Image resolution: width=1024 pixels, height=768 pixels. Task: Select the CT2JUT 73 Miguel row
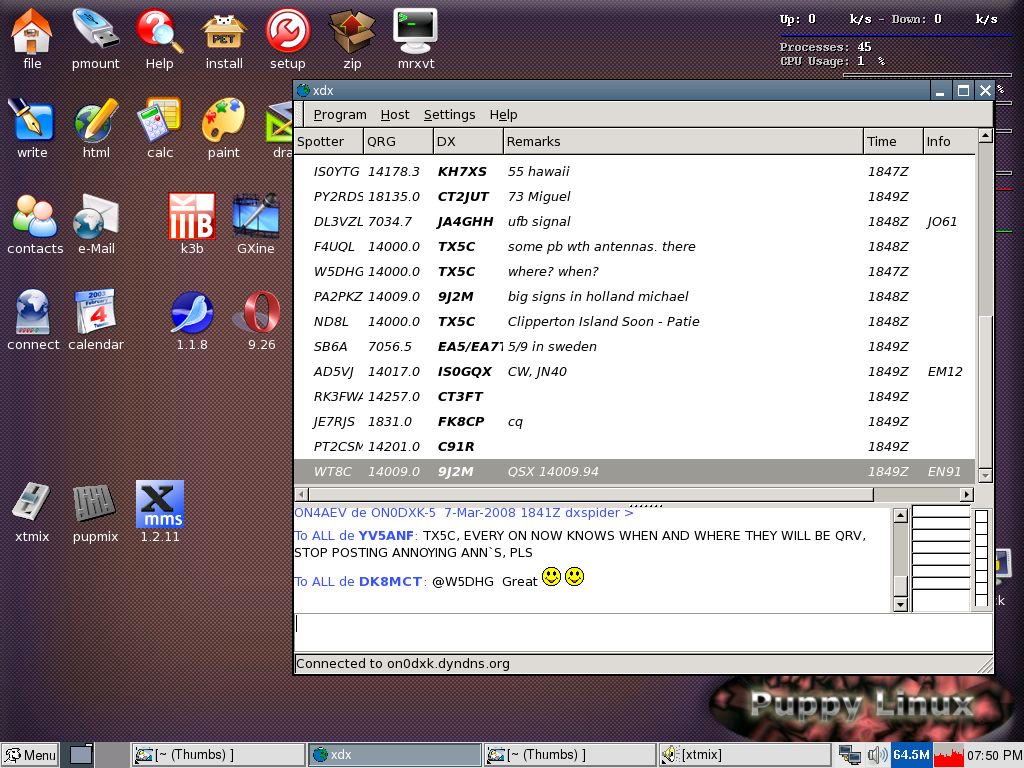click(635, 197)
